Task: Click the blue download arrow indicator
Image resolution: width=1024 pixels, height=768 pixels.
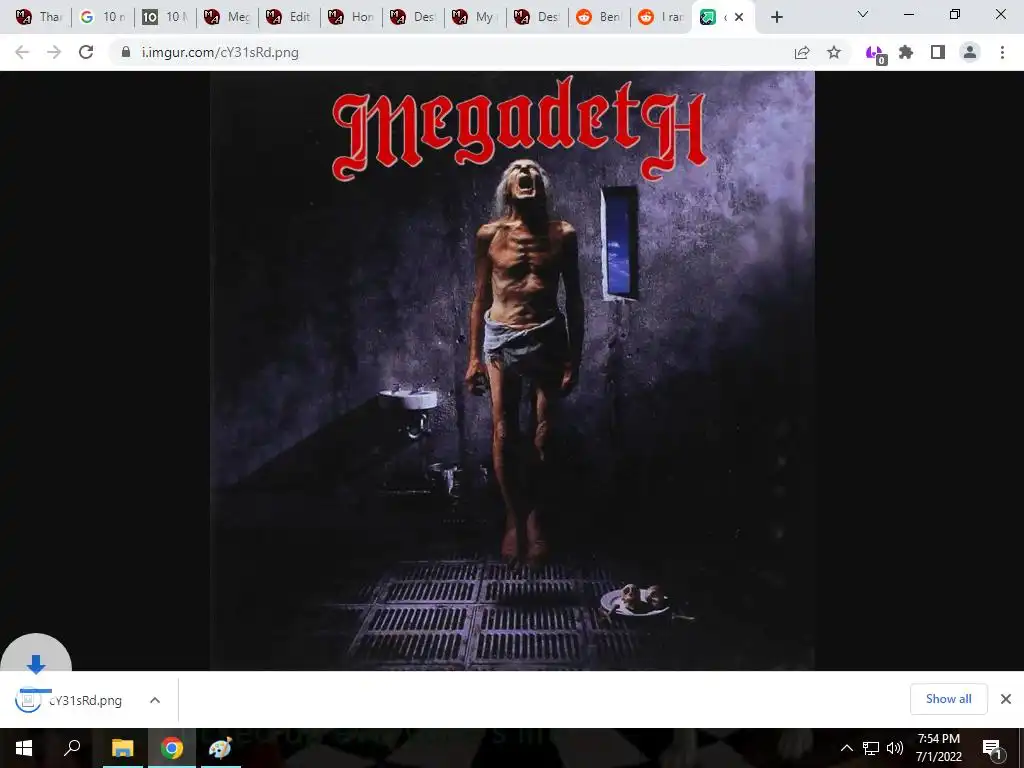Action: coord(36,663)
